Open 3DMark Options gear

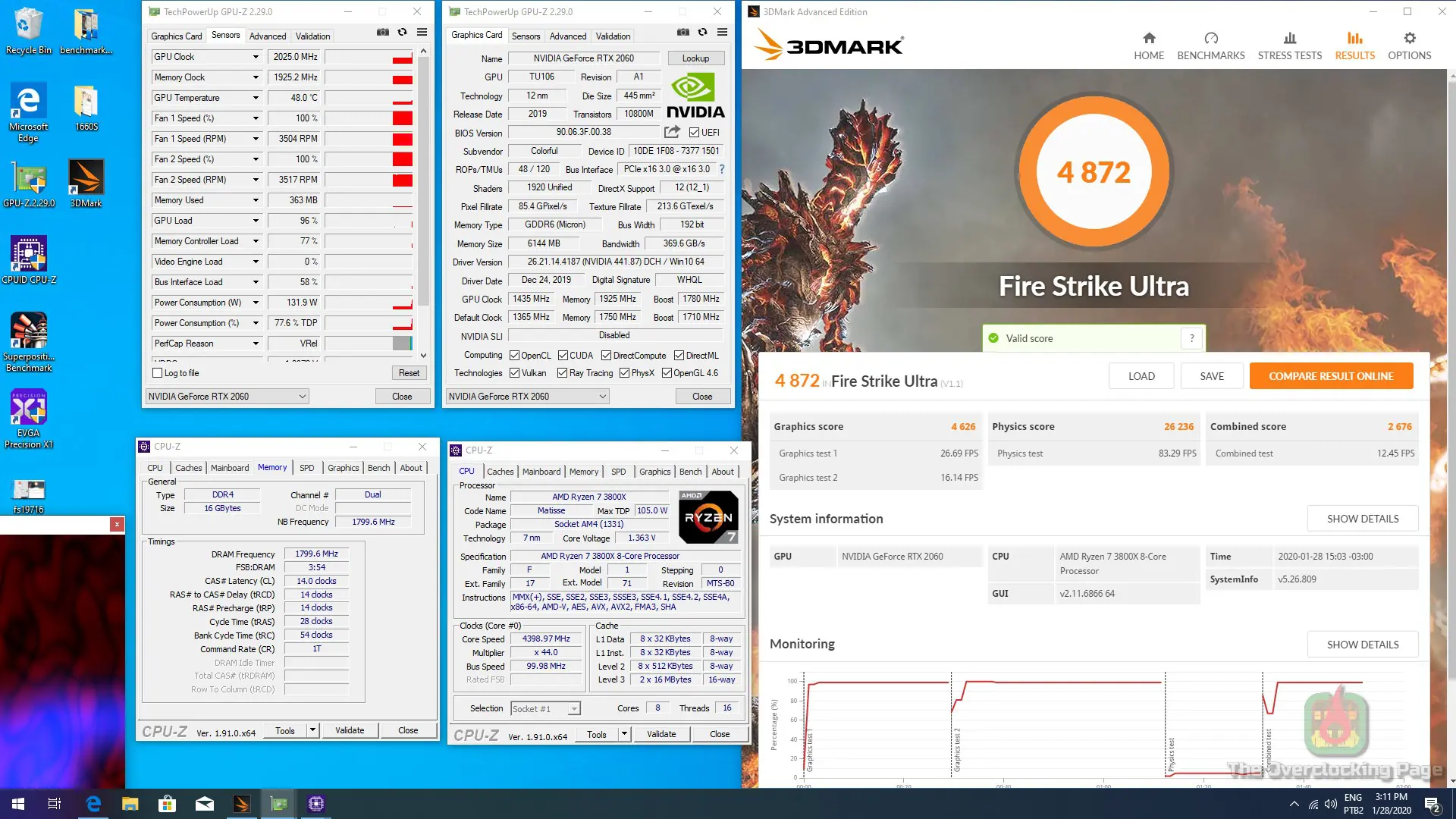[1410, 46]
